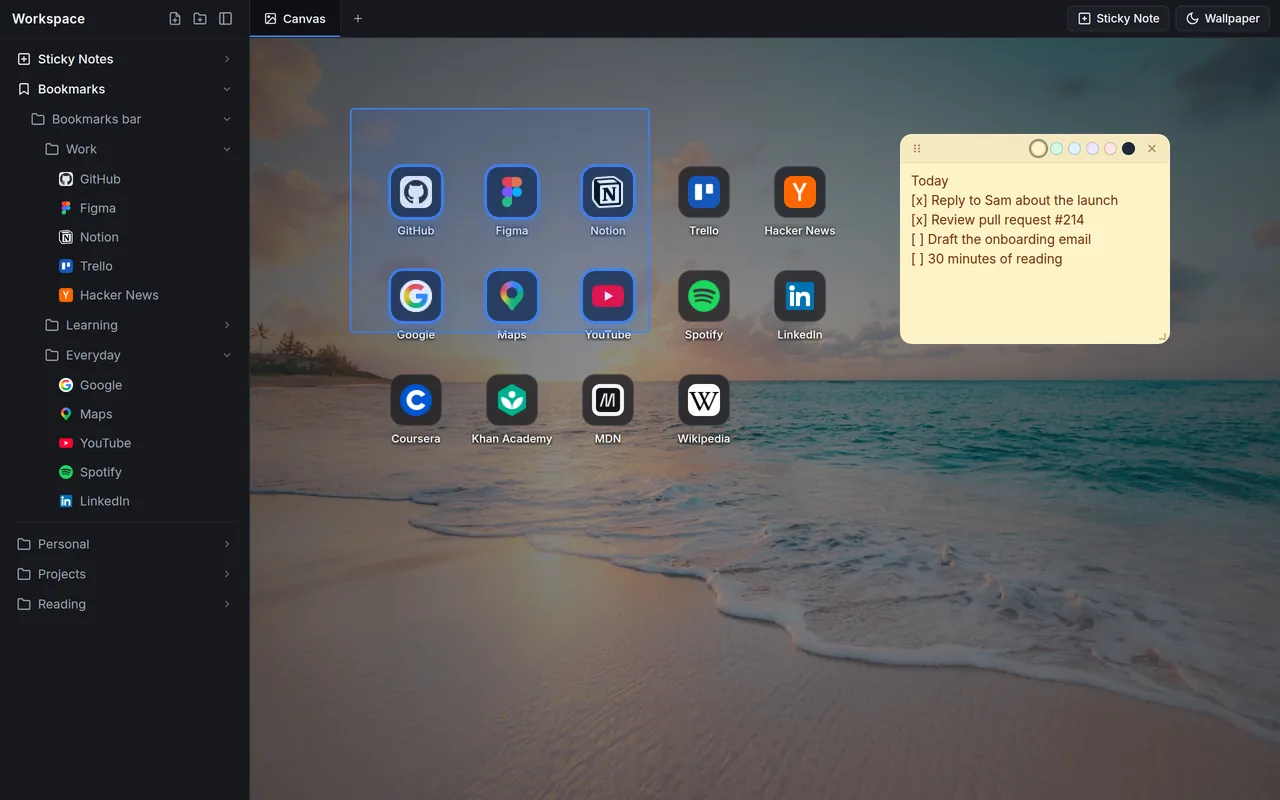This screenshot has width=1280, height=800.
Task: Open the Trello shortcut tile on the canvas
Action: 704,192
